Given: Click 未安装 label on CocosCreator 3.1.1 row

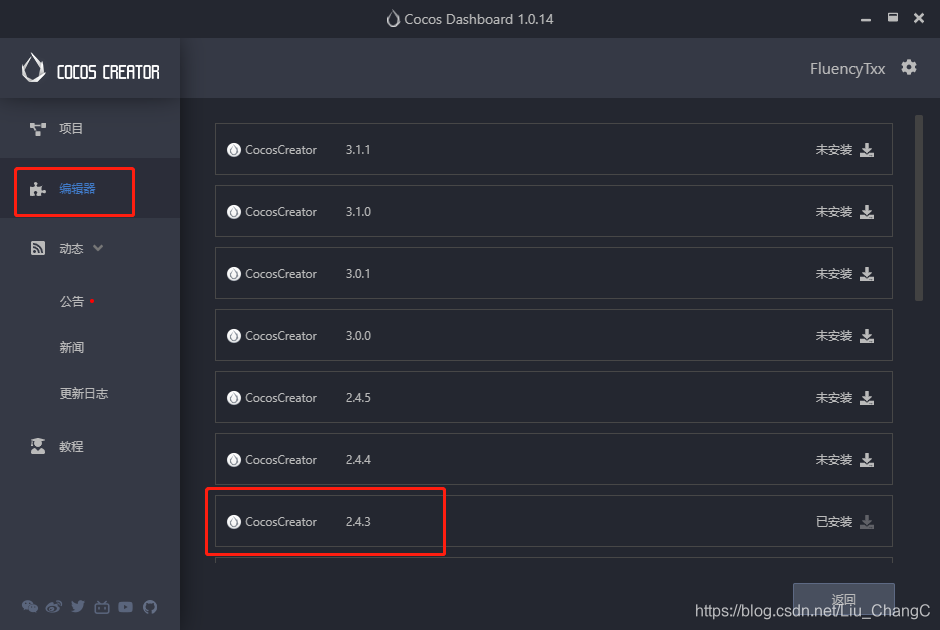Looking at the screenshot, I should point(834,150).
